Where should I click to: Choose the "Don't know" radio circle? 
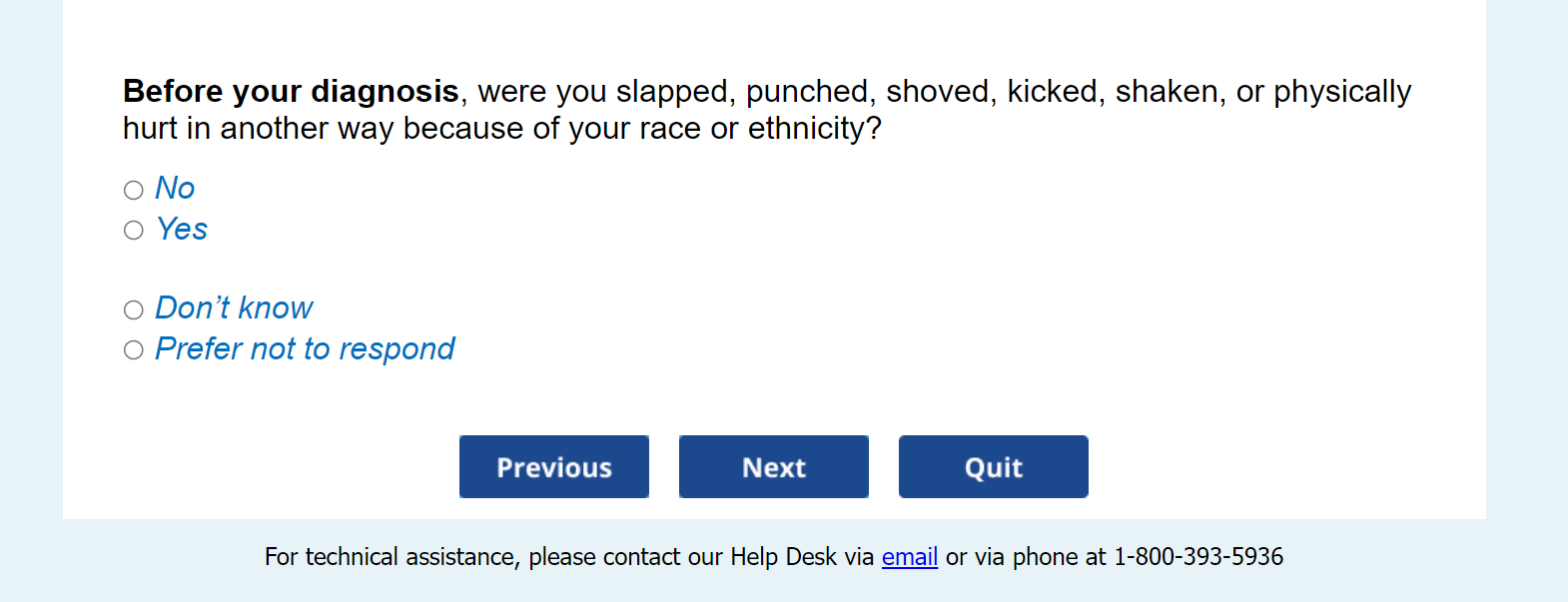134,309
